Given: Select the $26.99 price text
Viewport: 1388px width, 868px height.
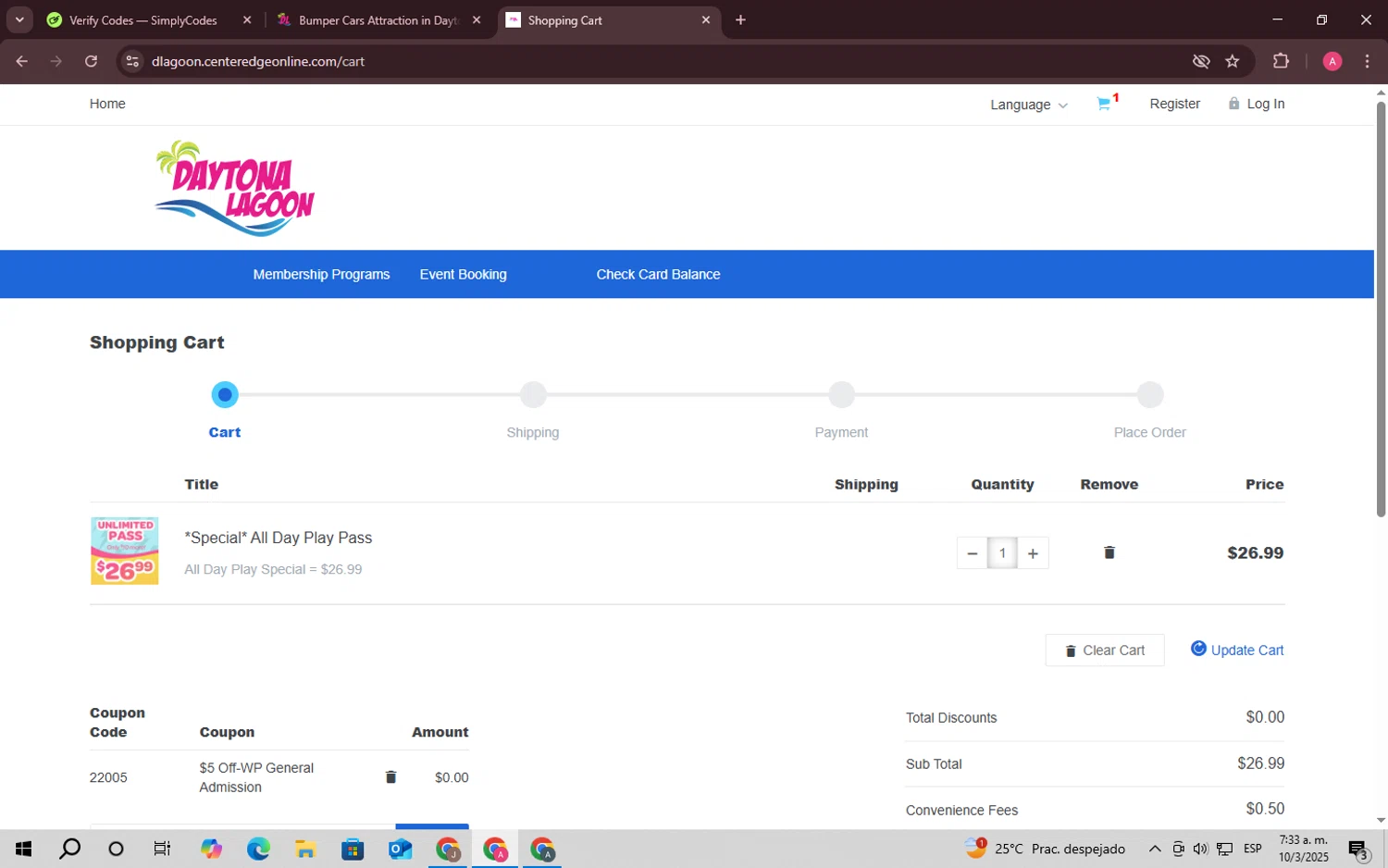Looking at the screenshot, I should [x=1255, y=552].
